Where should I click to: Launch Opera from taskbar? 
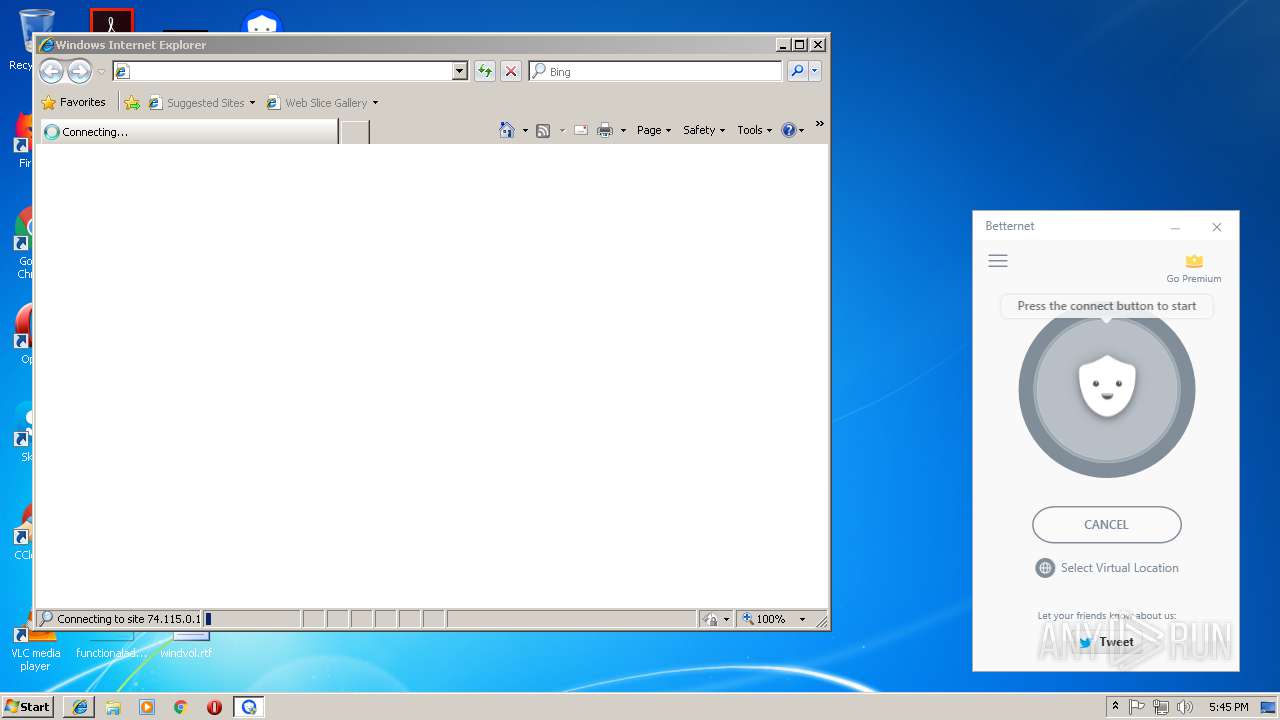(x=214, y=707)
